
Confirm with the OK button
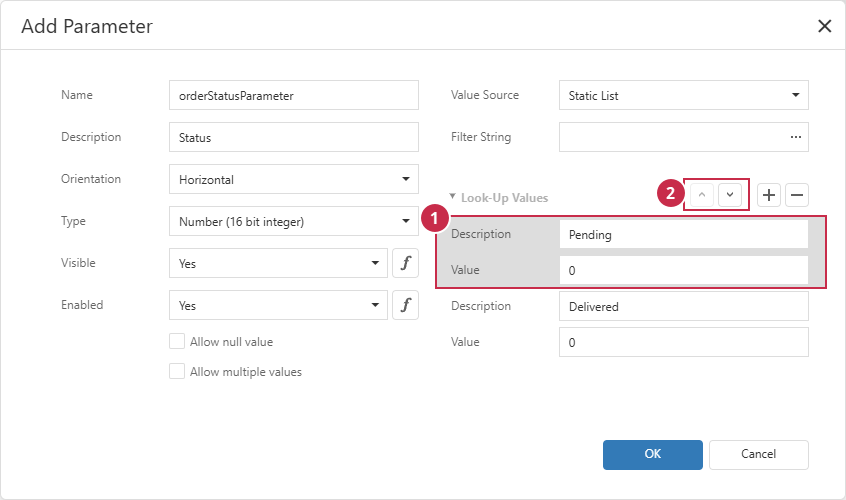click(x=653, y=455)
